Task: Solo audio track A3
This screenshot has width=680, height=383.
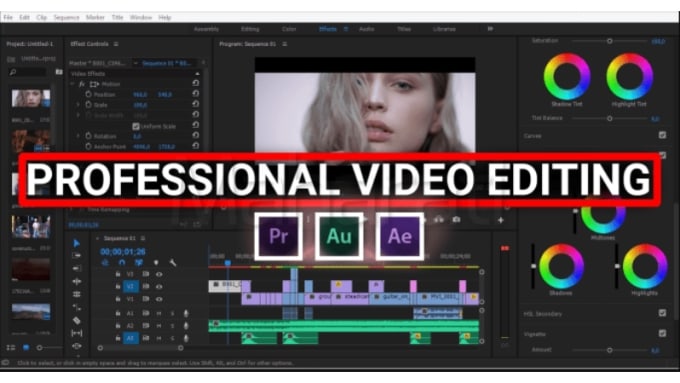Action: [172, 338]
